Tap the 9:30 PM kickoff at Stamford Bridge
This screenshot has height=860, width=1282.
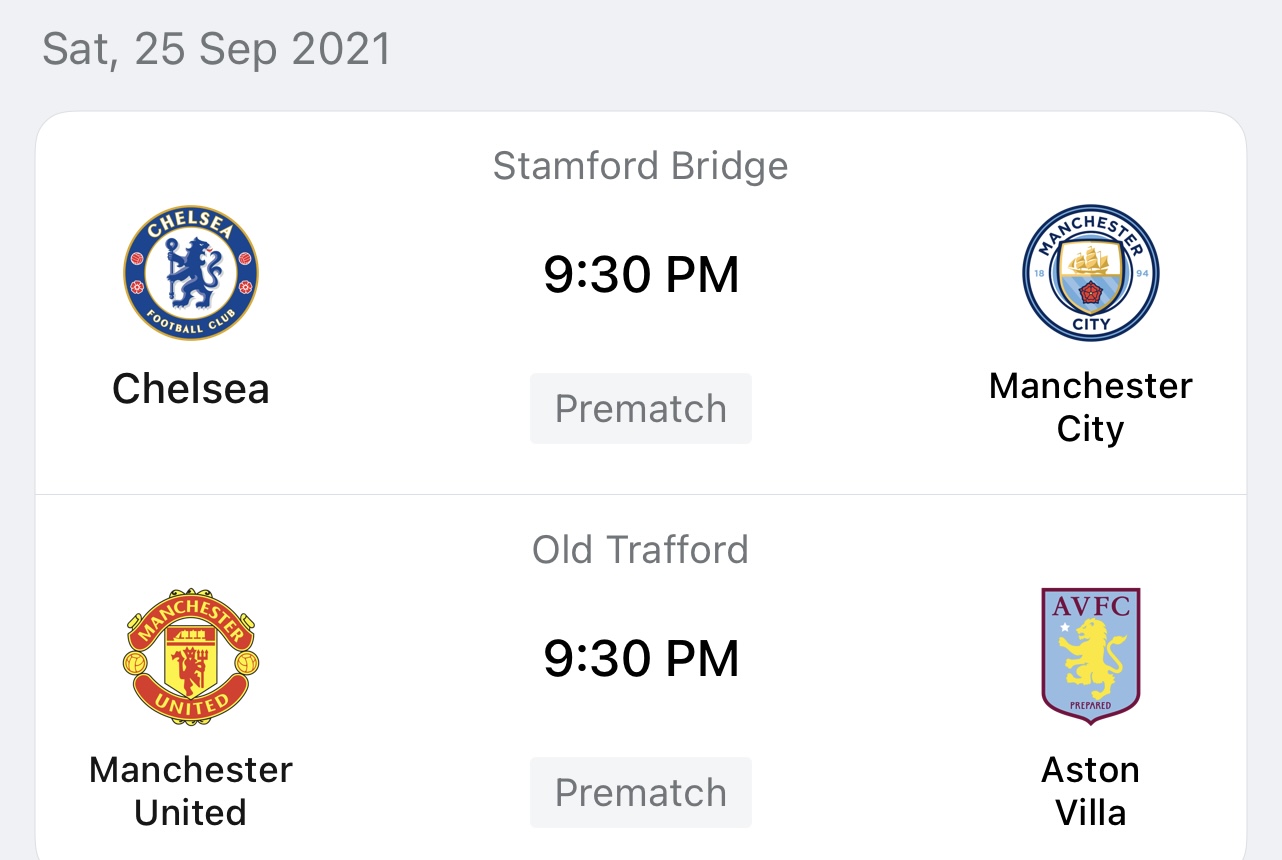640,275
